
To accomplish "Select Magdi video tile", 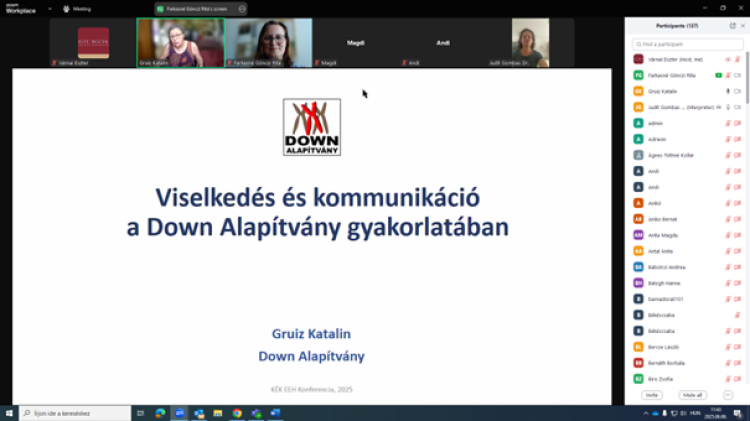I will (355, 43).
